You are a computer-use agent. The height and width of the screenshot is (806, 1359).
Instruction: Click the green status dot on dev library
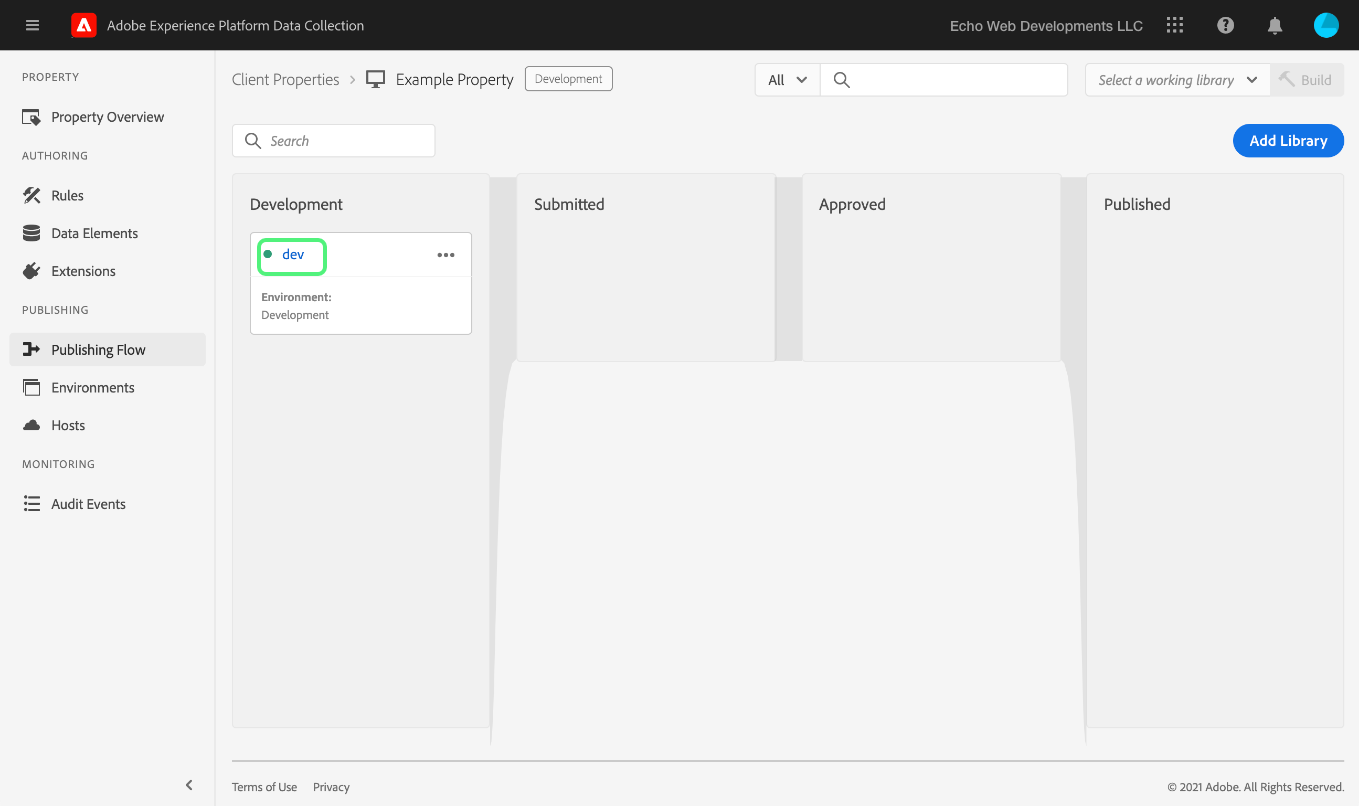click(268, 255)
